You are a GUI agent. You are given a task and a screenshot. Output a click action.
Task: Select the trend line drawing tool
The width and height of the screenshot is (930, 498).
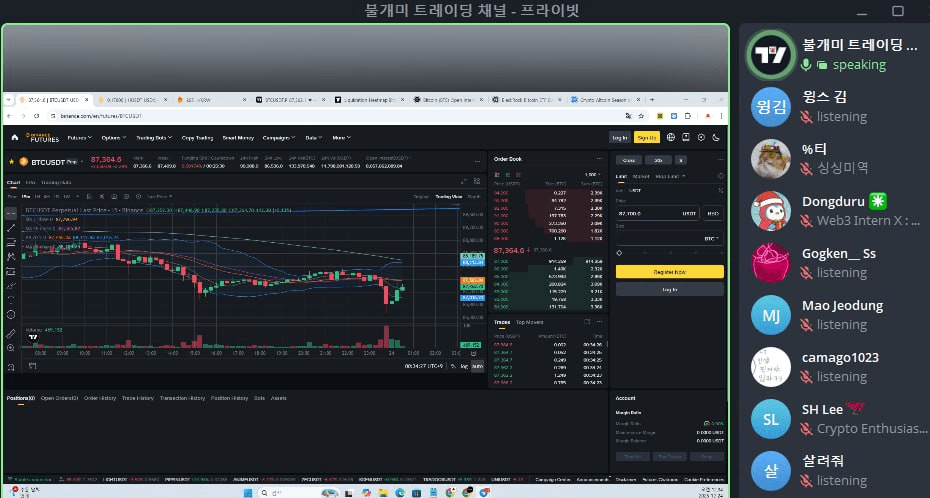click(11, 228)
